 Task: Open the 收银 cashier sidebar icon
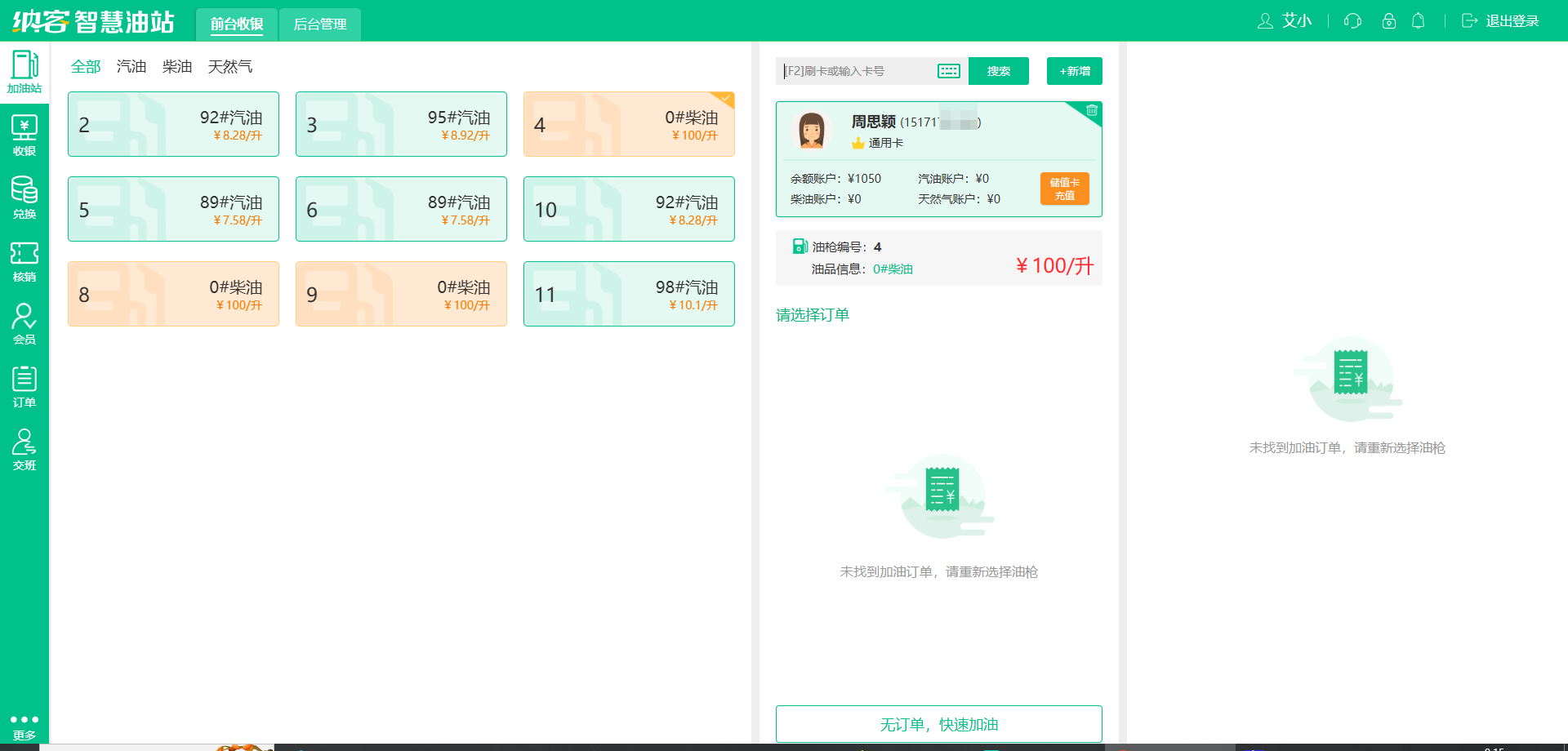[24, 136]
